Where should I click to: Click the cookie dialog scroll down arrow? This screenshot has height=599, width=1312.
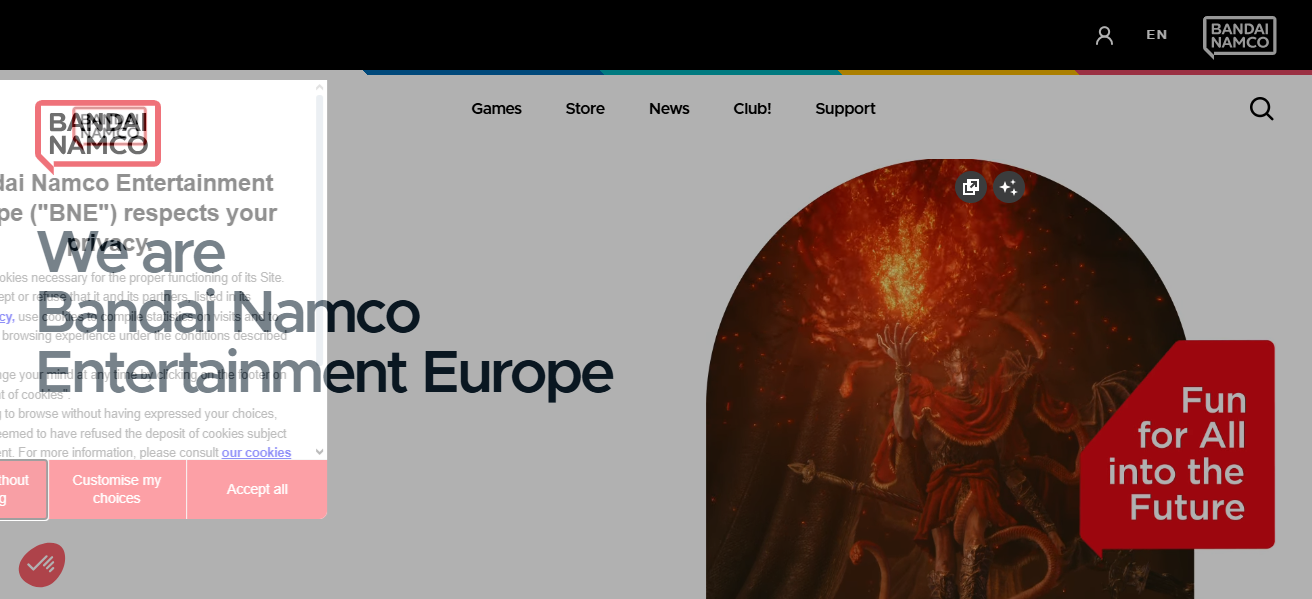tap(320, 452)
